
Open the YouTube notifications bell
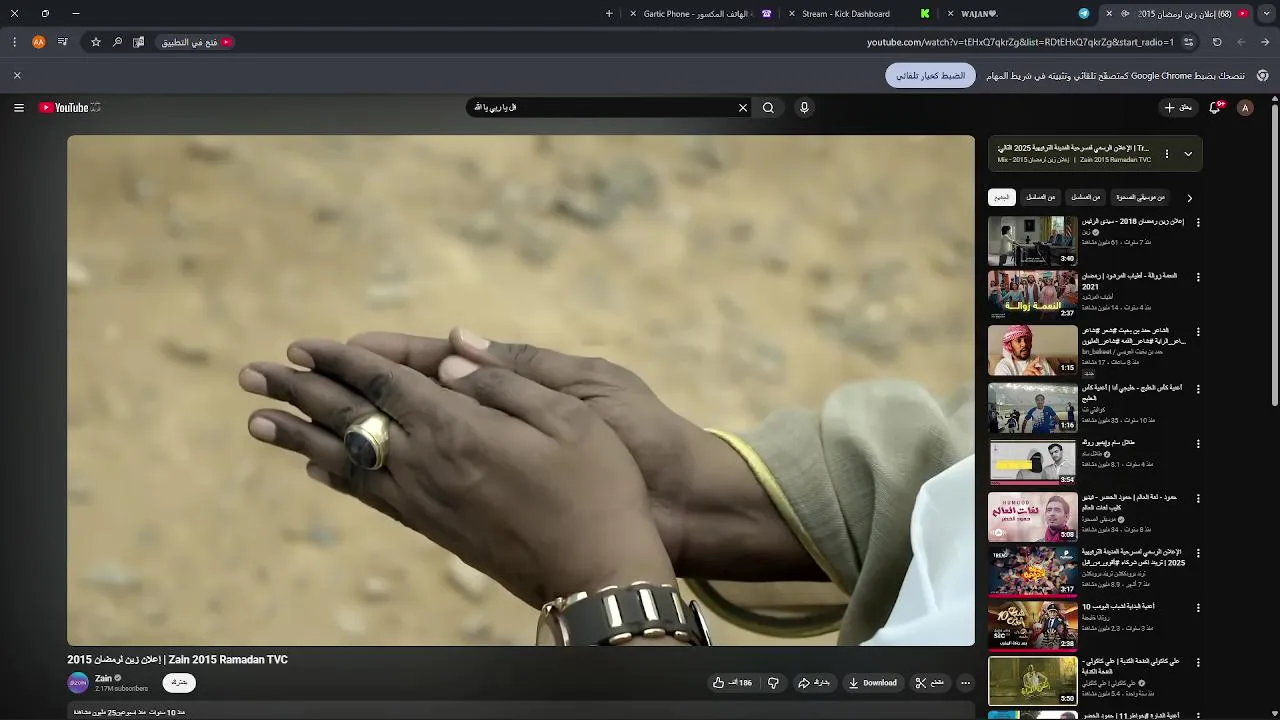coord(1215,108)
